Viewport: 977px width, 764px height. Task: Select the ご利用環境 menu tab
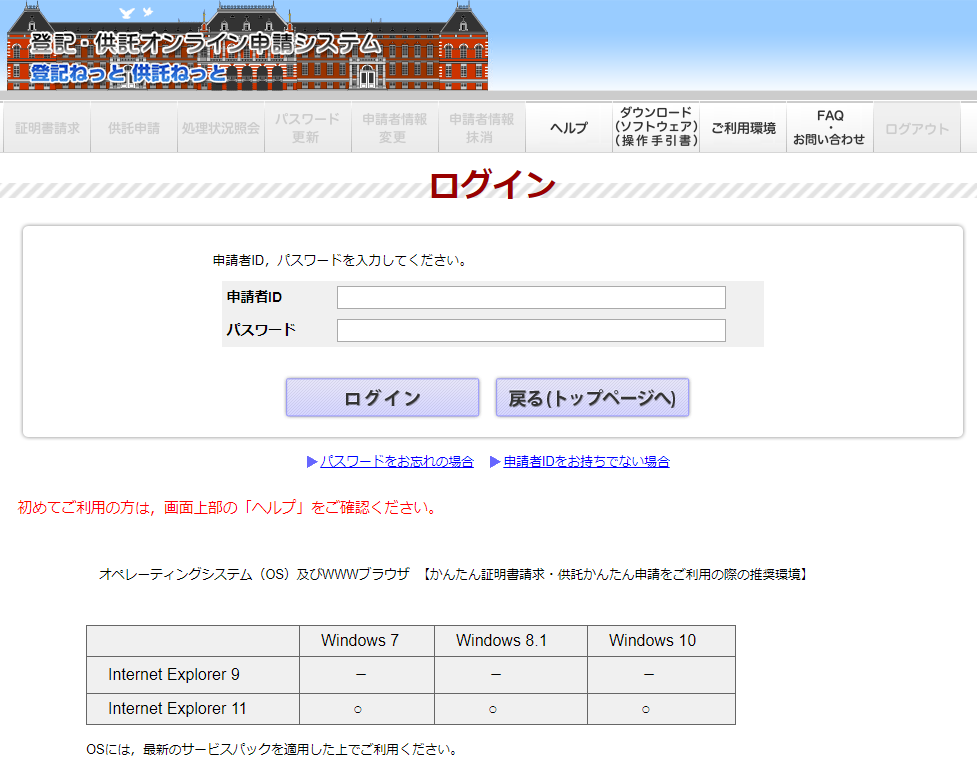tap(743, 128)
